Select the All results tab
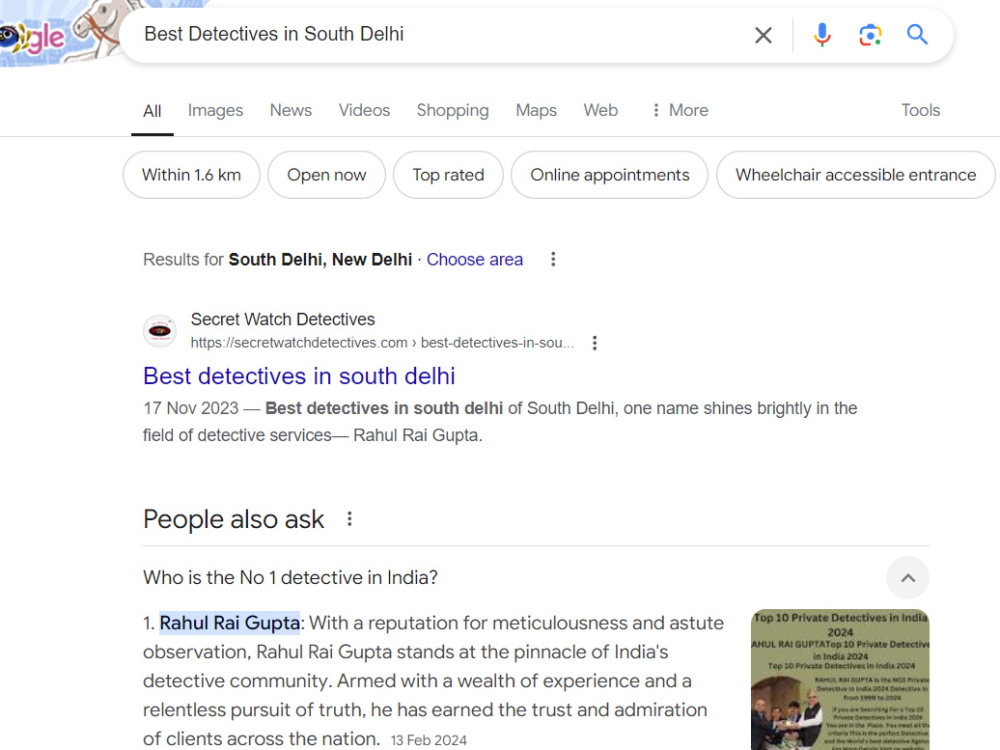Image resolution: width=1000 pixels, height=750 pixels. [152, 111]
